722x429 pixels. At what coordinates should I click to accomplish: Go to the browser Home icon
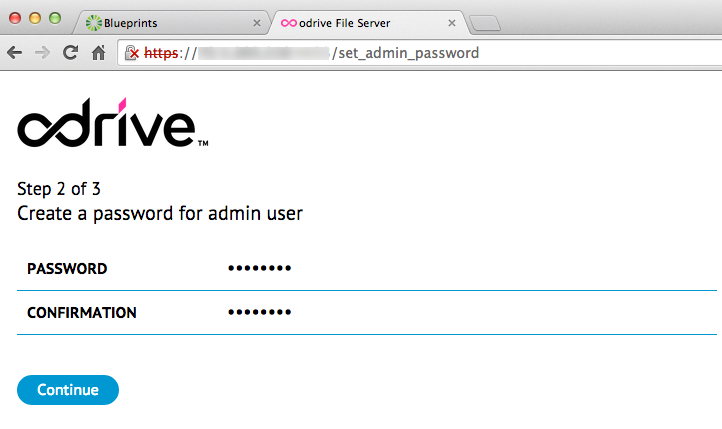(99, 53)
